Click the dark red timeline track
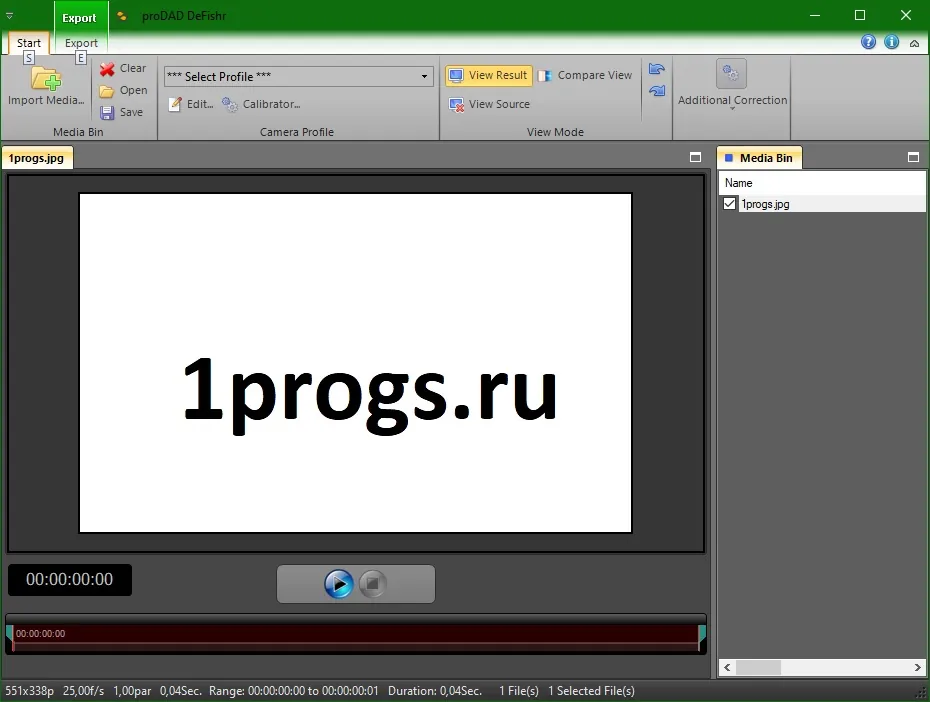Viewport: 930px width, 702px height. 355,638
